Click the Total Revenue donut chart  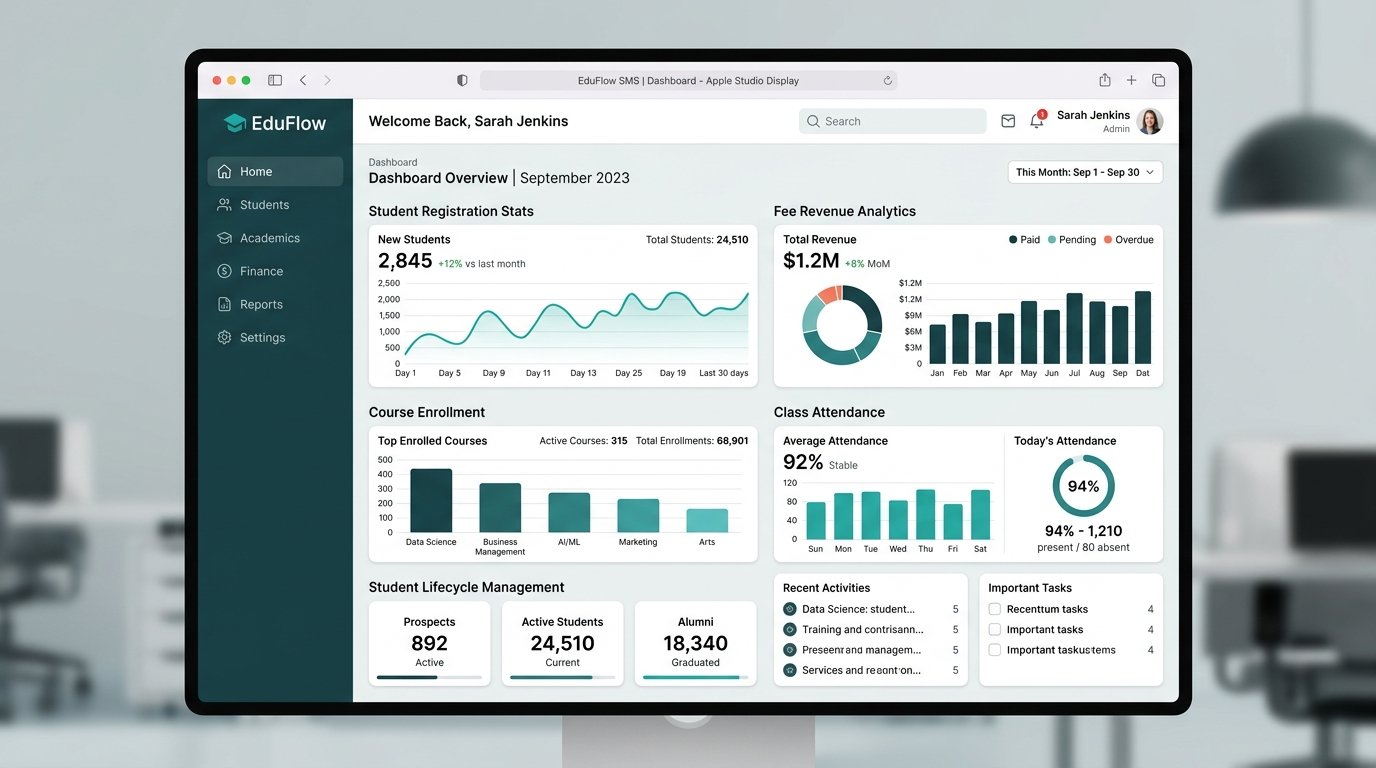point(842,325)
